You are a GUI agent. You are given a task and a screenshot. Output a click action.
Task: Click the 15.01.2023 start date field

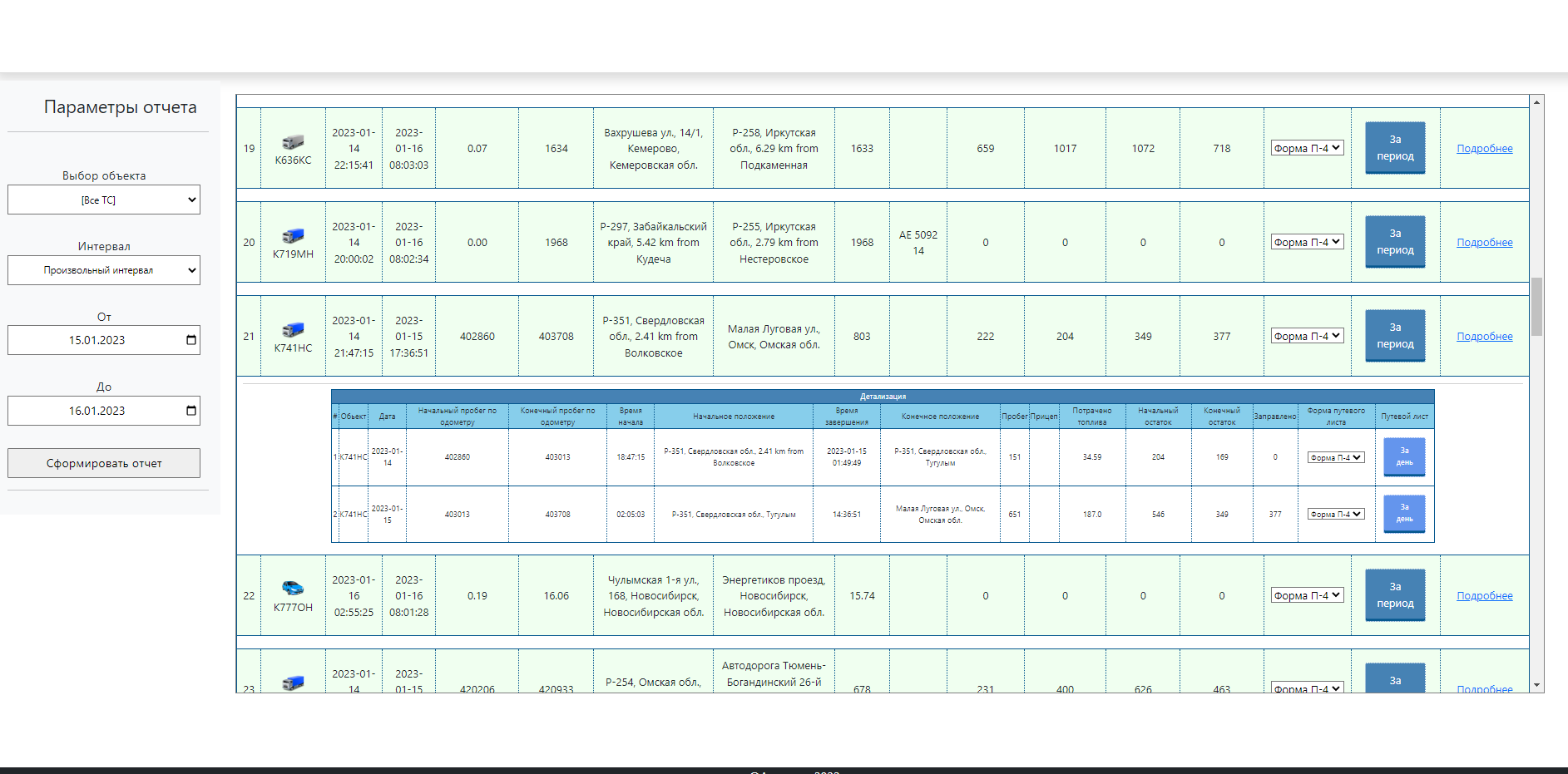[x=96, y=340]
